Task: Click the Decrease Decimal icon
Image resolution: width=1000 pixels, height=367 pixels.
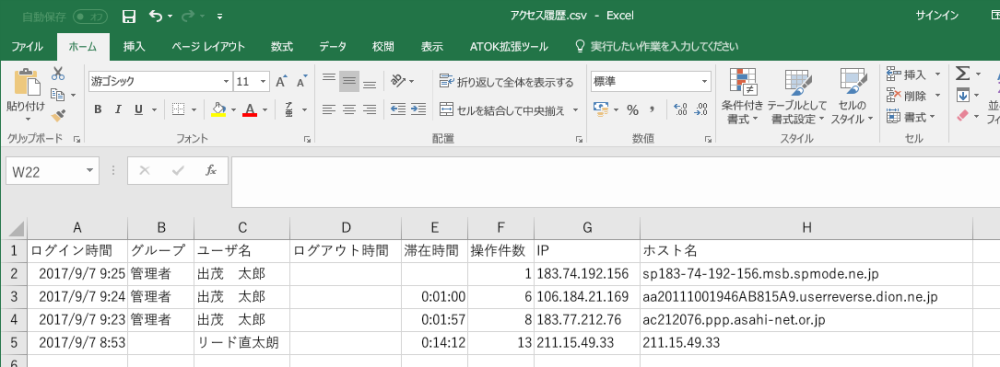Action: coord(700,110)
